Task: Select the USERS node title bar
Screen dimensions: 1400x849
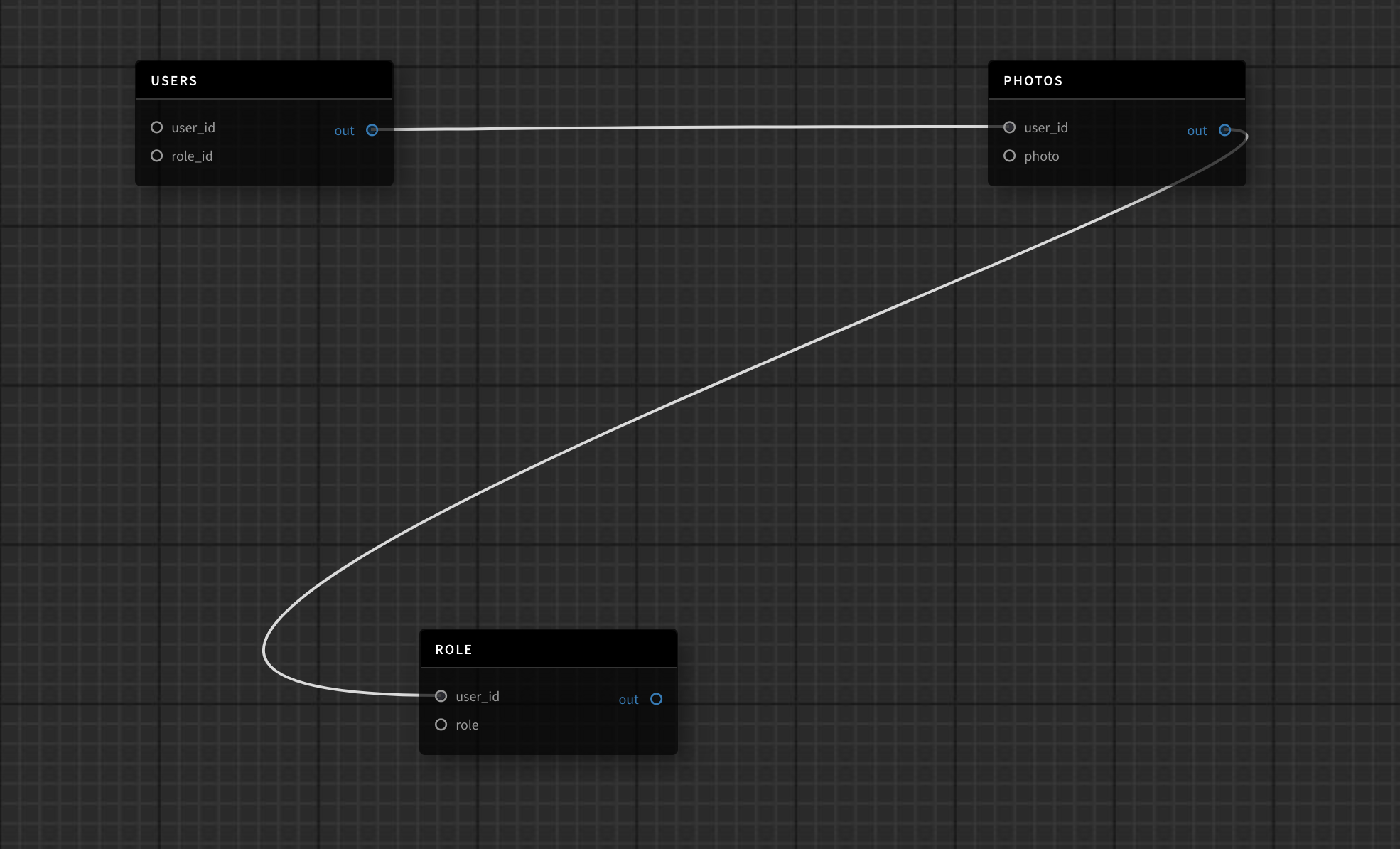Action: click(264, 80)
